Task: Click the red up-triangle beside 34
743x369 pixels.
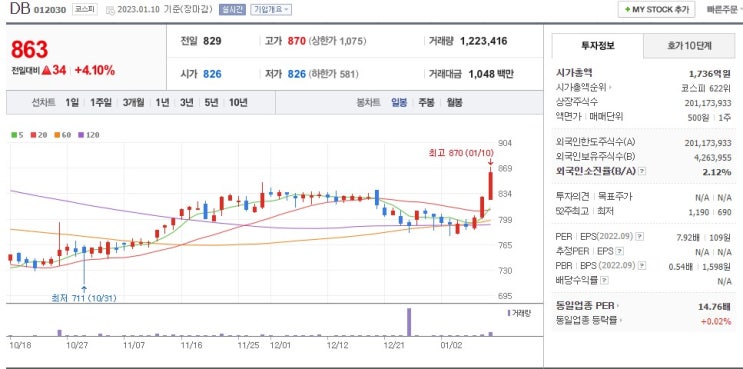Action: pyautogui.click(x=46, y=70)
